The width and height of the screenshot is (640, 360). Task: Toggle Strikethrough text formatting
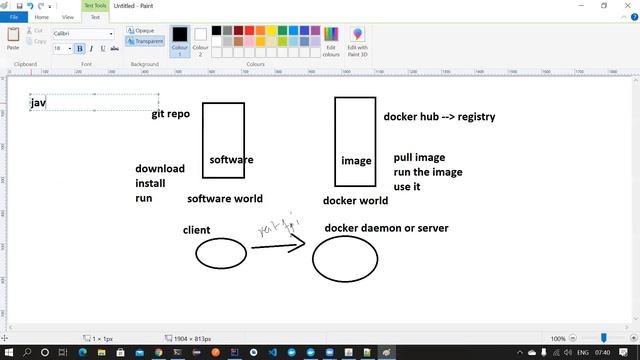tap(115, 49)
